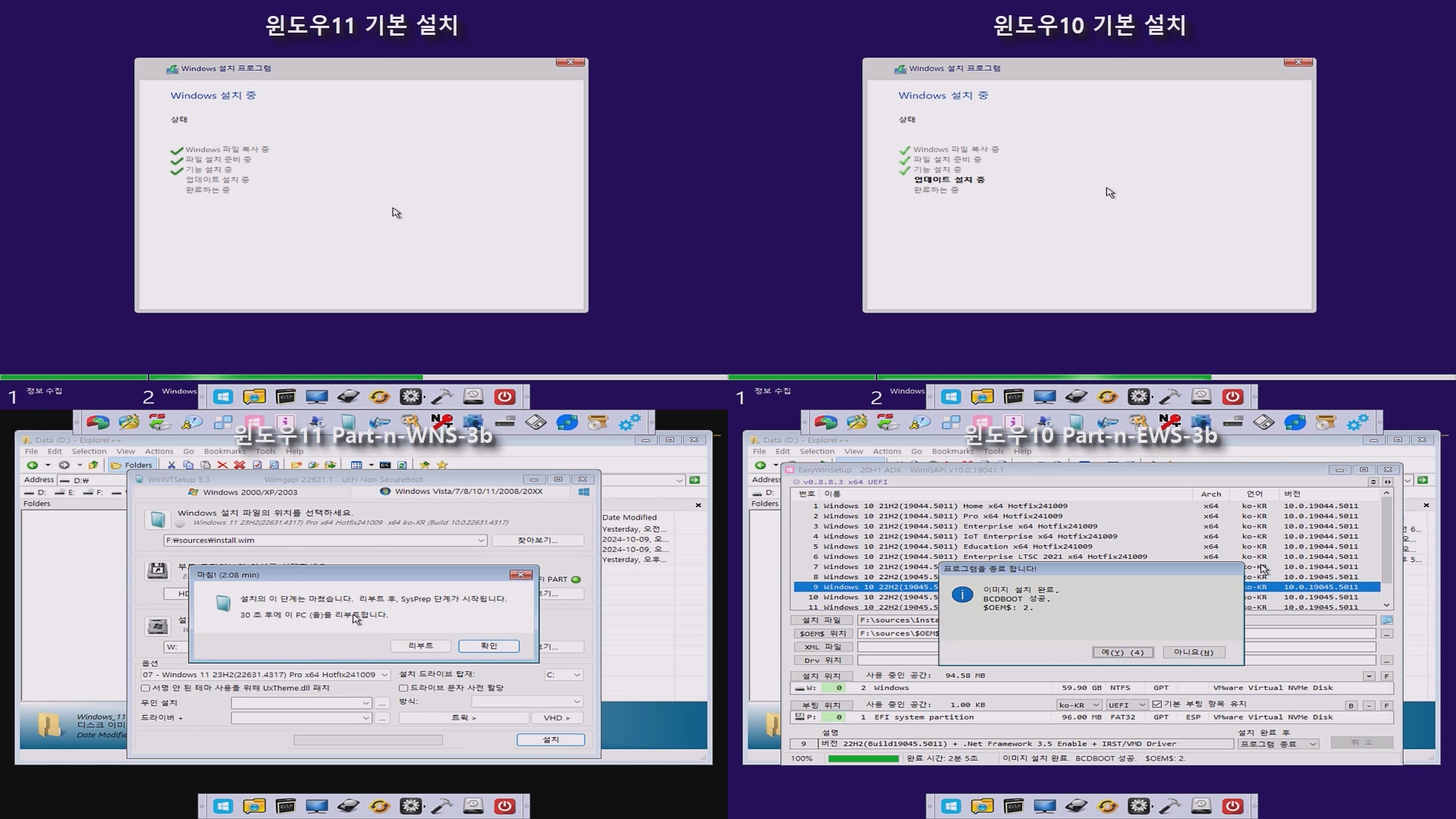Open the C: mount drive dropdown in WinNTSetup
1456x819 pixels.
click(577, 675)
